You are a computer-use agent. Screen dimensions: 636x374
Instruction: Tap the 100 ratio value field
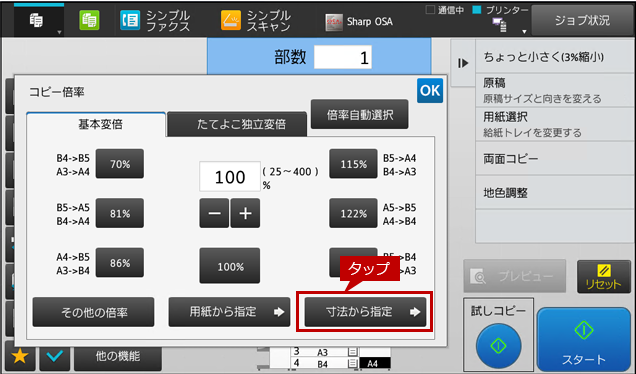[x=230, y=176]
